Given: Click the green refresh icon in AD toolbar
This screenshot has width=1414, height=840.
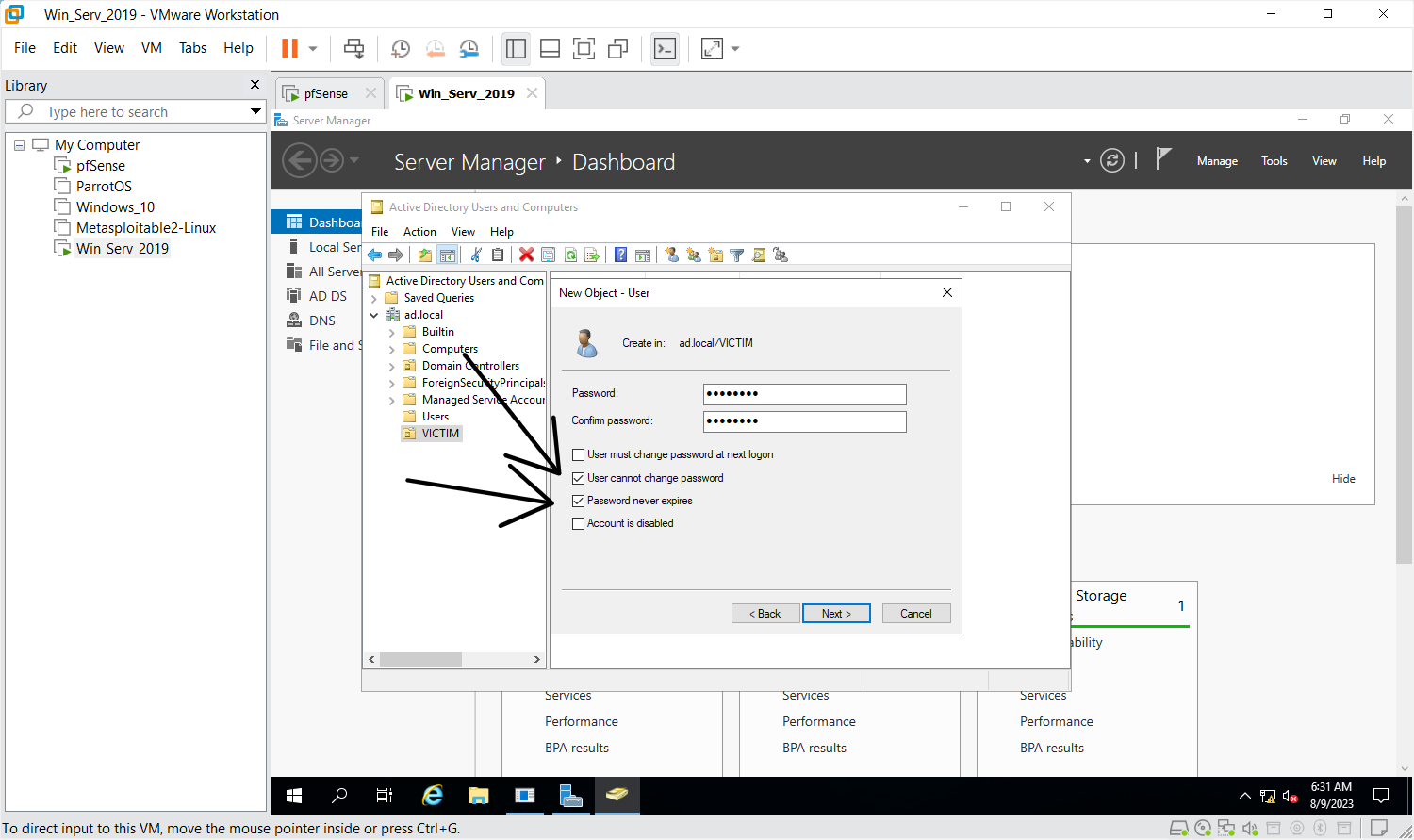Looking at the screenshot, I should pos(570,255).
